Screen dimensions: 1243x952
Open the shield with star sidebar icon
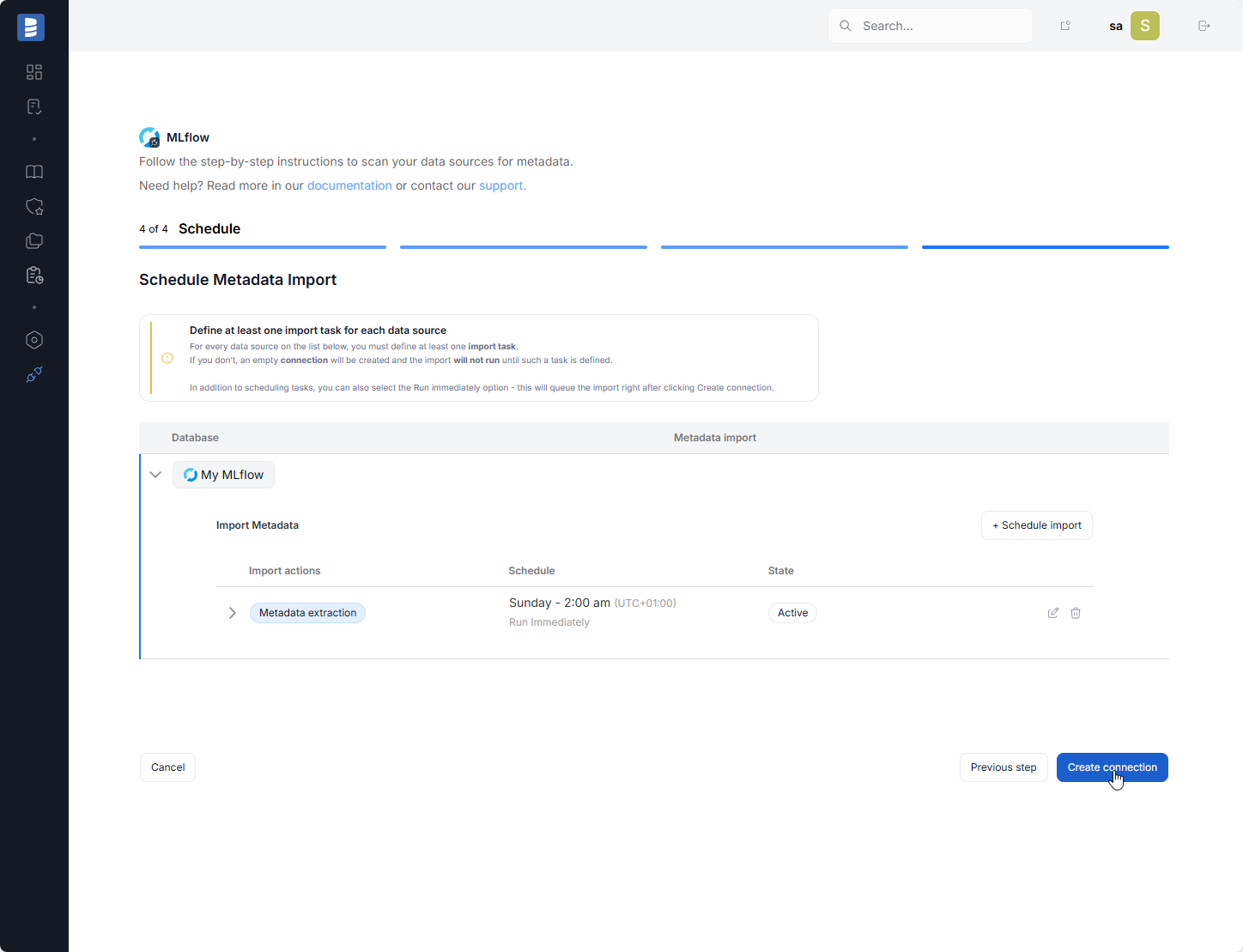(x=34, y=207)
